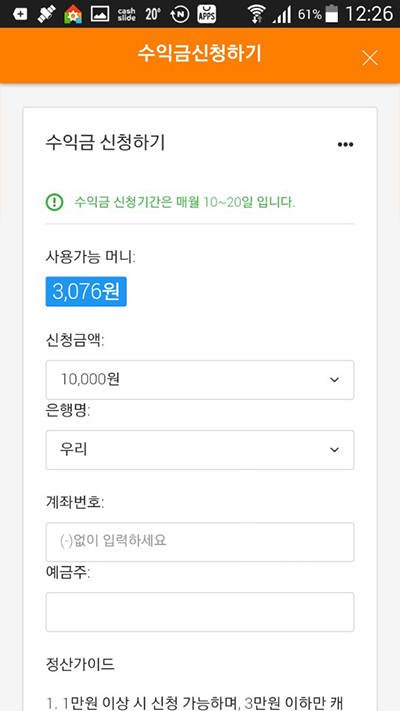Tap the blue 3,076원 balance badge
This screenshot has height=711, width=400.
tap(86, 292)
